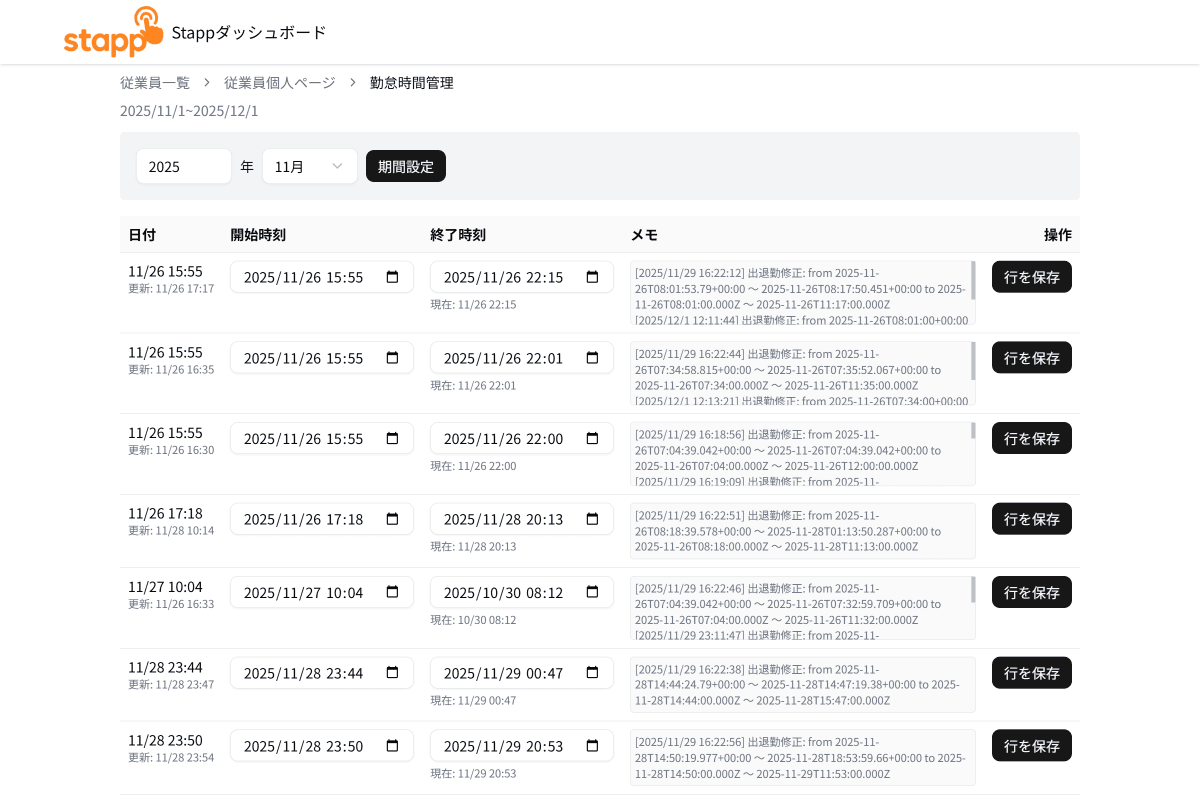Open calendar picker for 11/26 17:18 start time
This screenshot has width=1200, height=800.
click(x=392, y=519)
